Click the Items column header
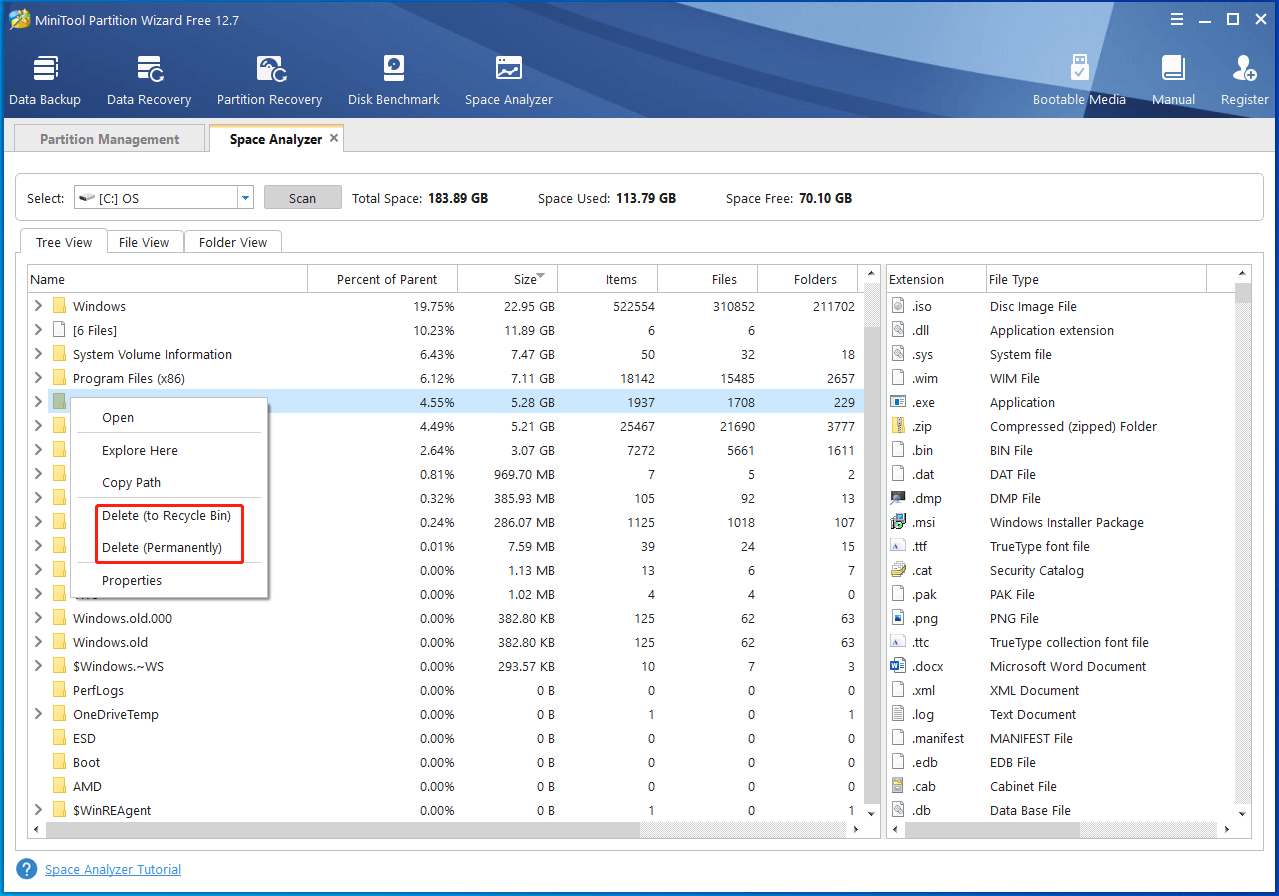This screenshot has height=896, width=1279. 608,279
